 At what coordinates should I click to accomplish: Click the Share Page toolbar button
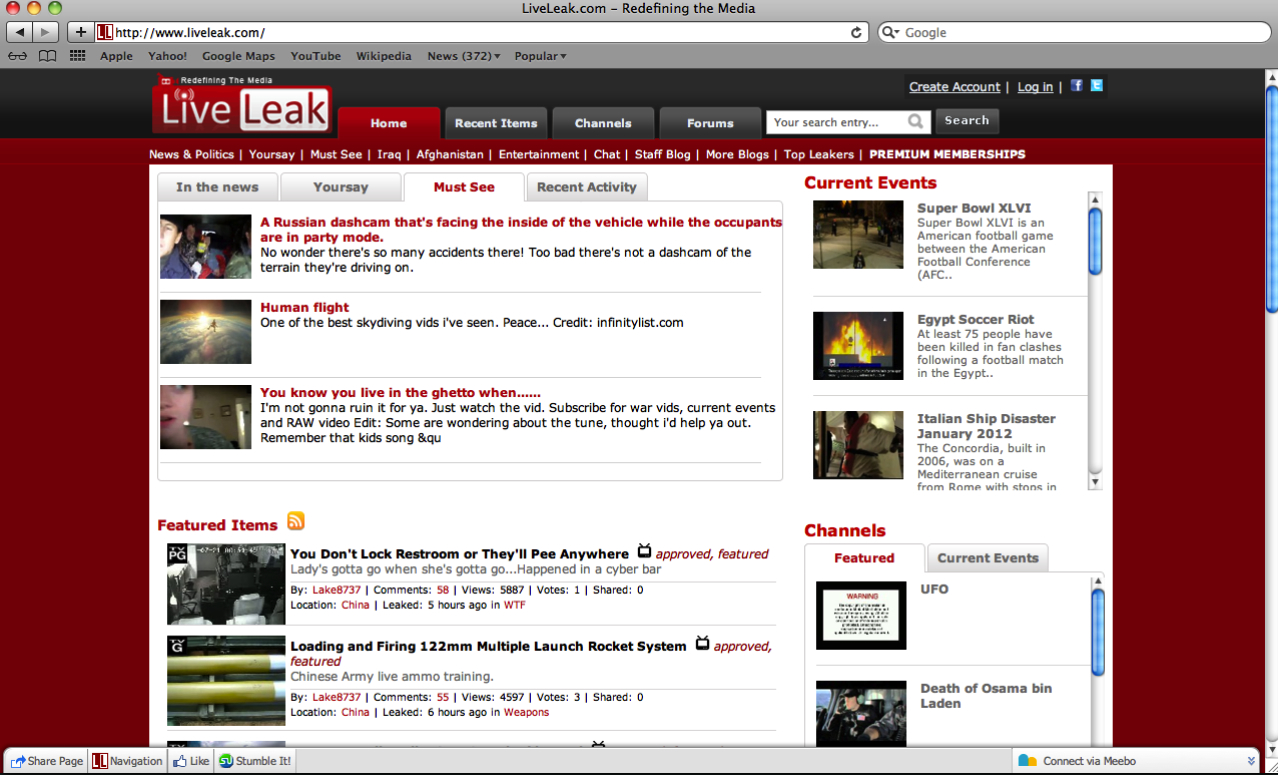(x=46, y=761)
